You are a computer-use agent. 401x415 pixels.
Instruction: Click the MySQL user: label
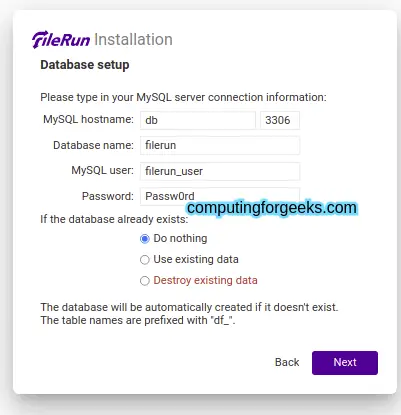pos(102,171)
